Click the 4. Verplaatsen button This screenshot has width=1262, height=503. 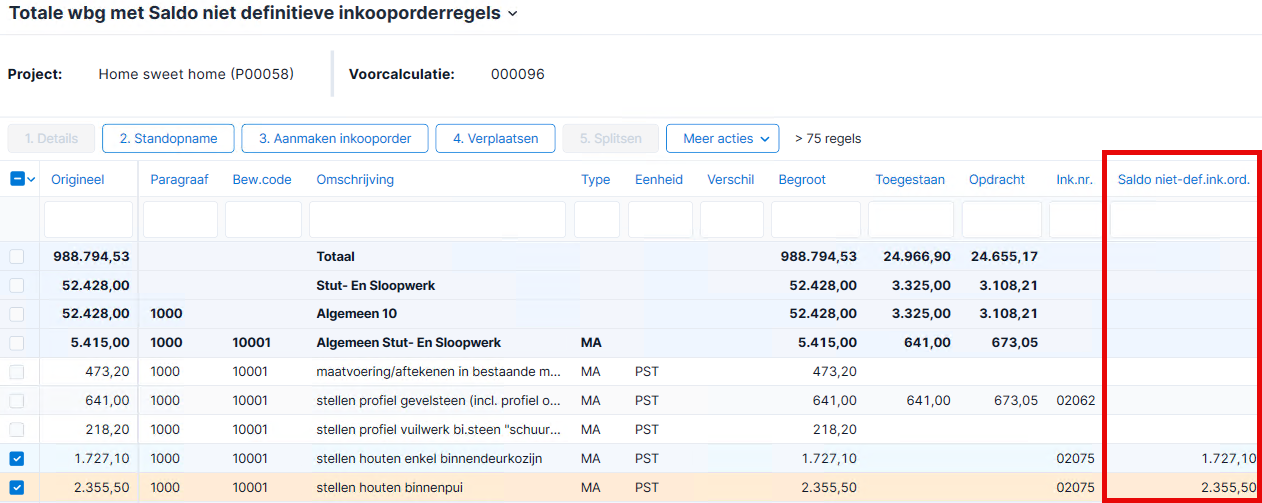[495, 139]
